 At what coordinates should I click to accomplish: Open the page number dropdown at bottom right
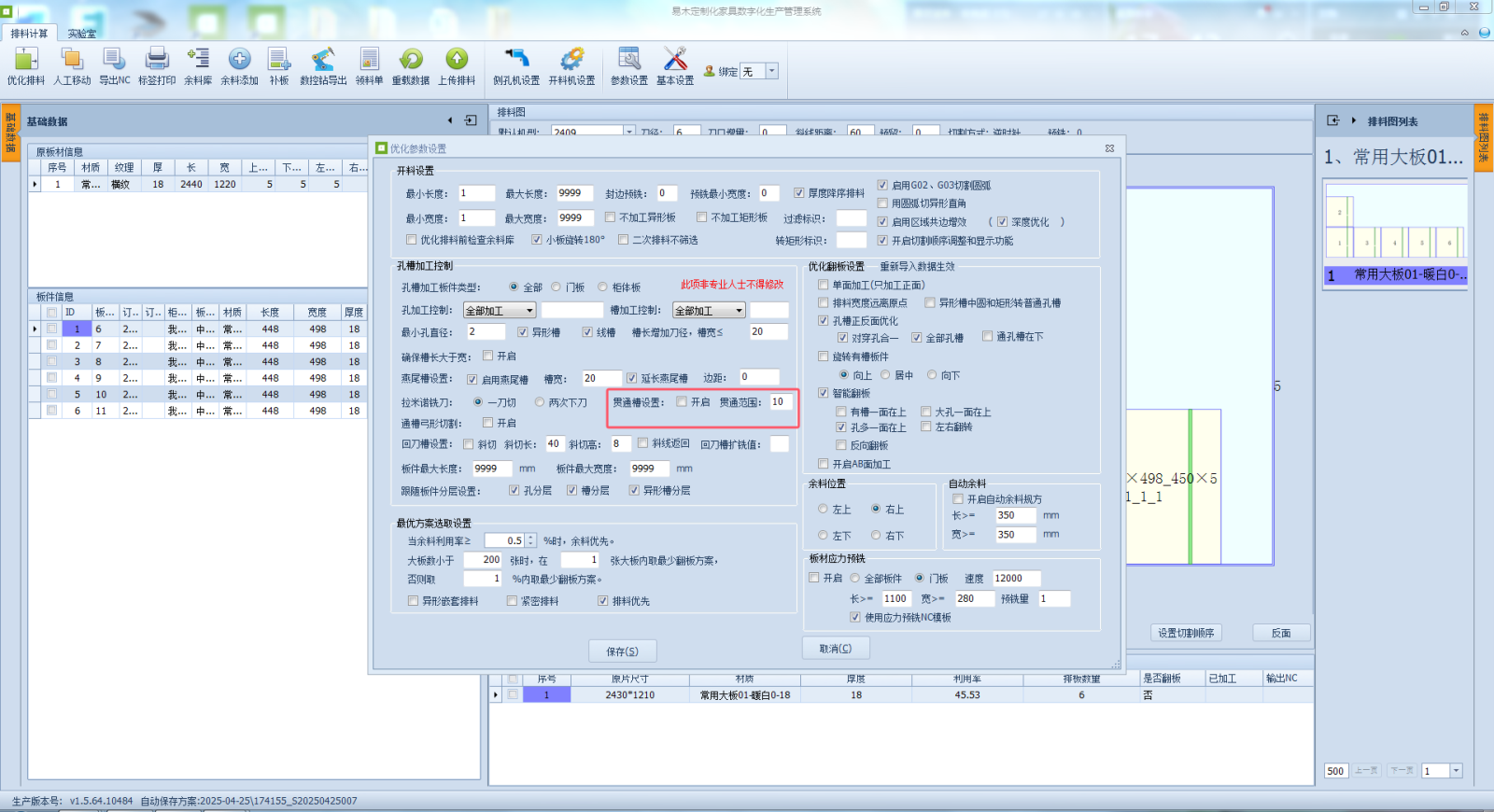tap(1456, 771)
